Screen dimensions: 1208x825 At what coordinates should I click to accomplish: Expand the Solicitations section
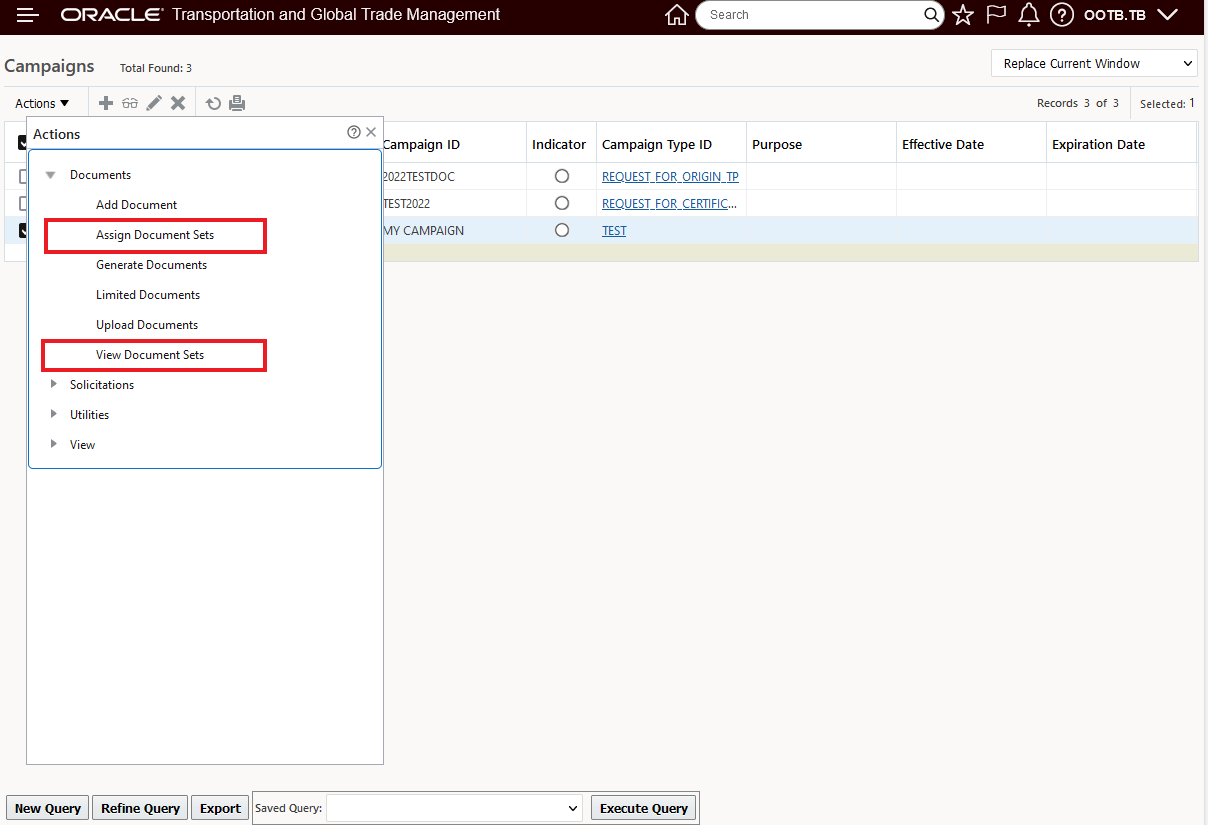(x=101, y=384)
